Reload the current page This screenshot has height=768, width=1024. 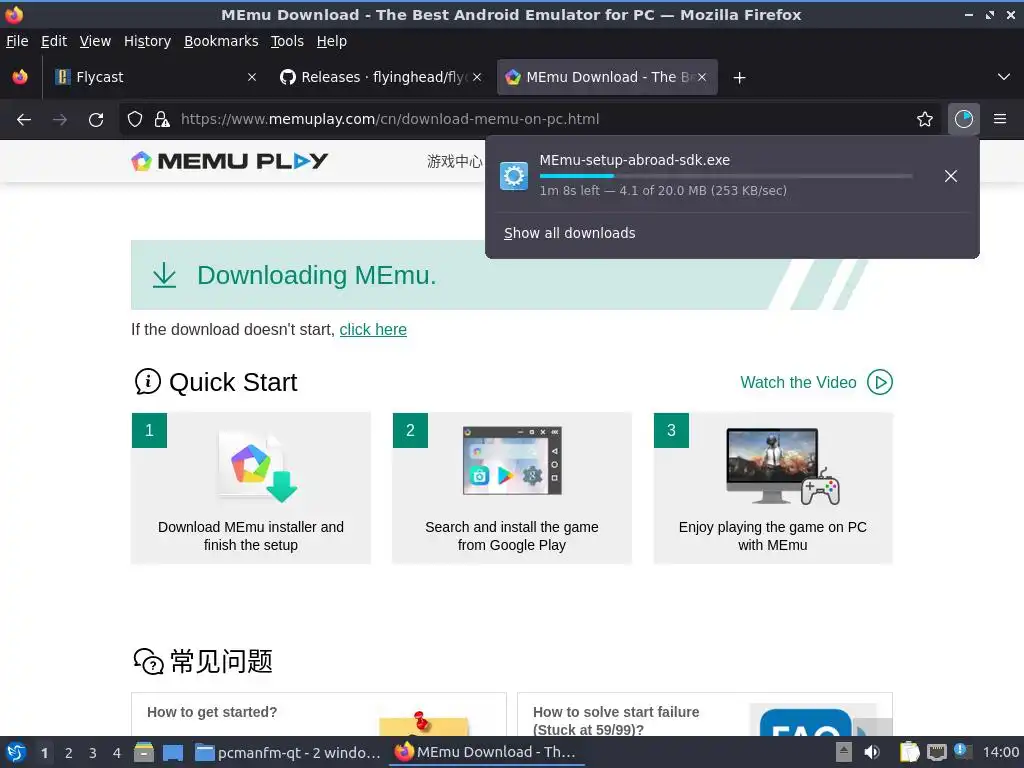tap(96, 119)
